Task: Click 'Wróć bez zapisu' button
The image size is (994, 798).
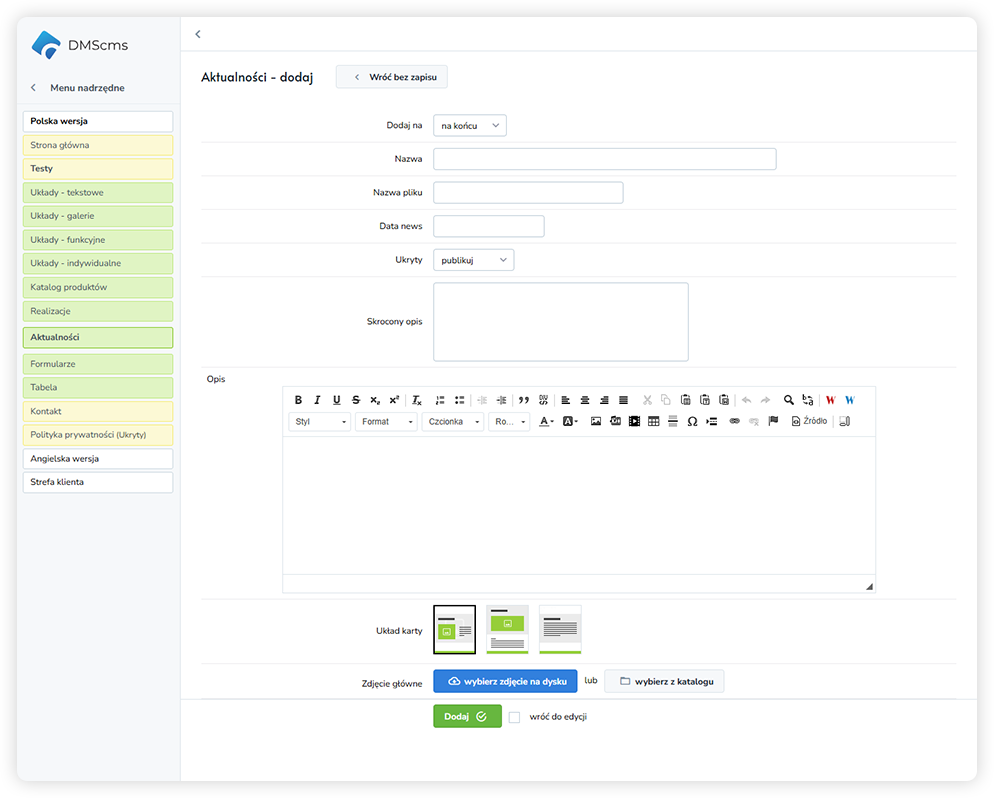Action: pos(392,77)
